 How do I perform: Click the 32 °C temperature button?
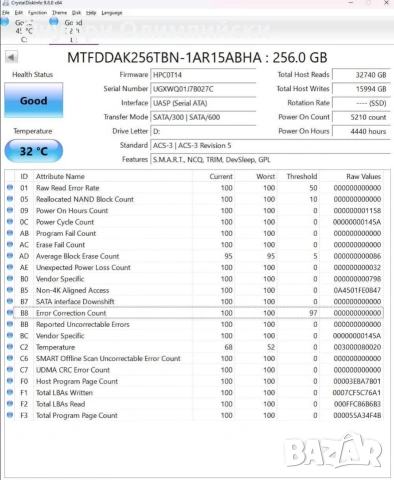34,151
